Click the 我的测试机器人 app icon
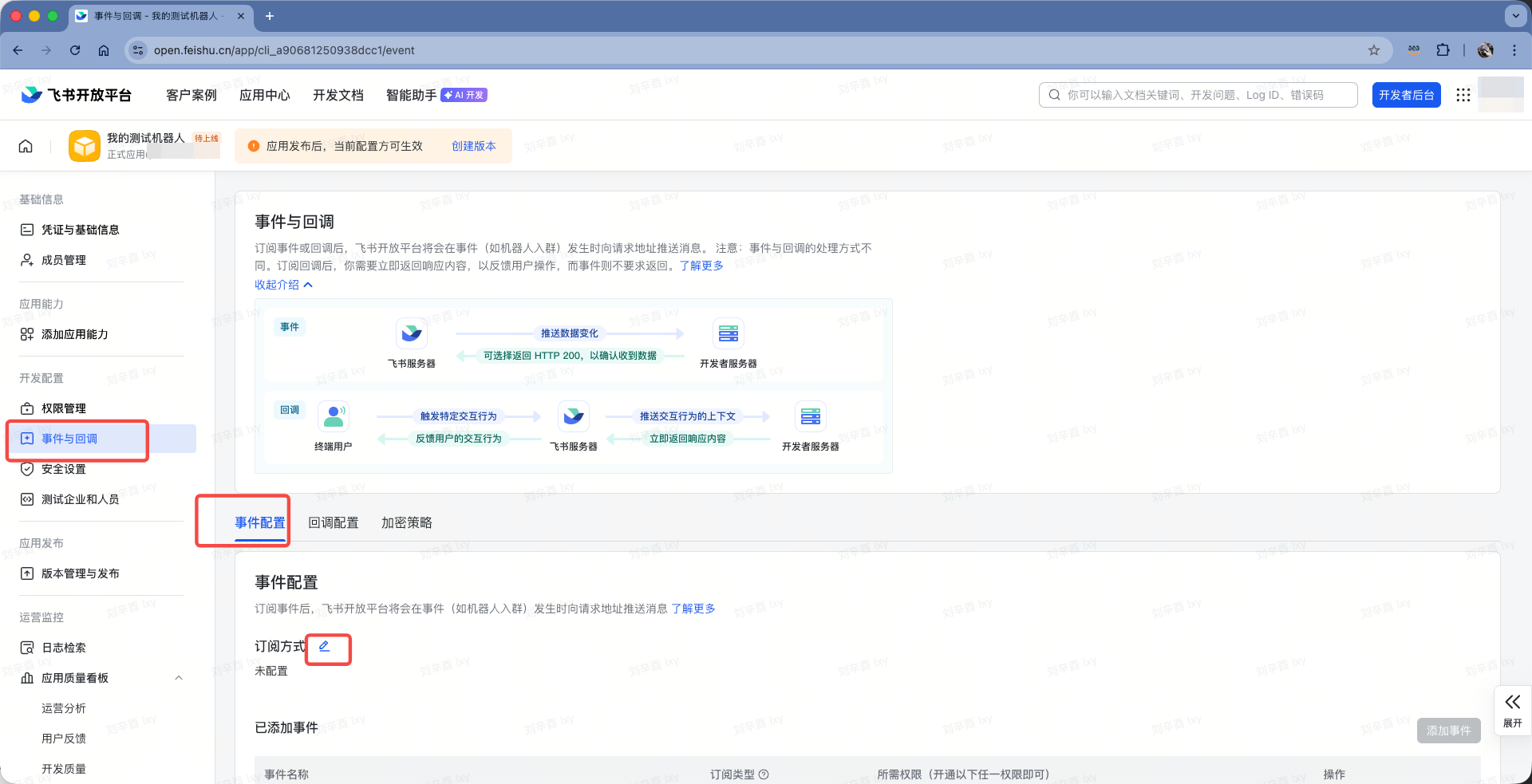Viewport: 1532px width, 784px height. [x=85, y=146]
